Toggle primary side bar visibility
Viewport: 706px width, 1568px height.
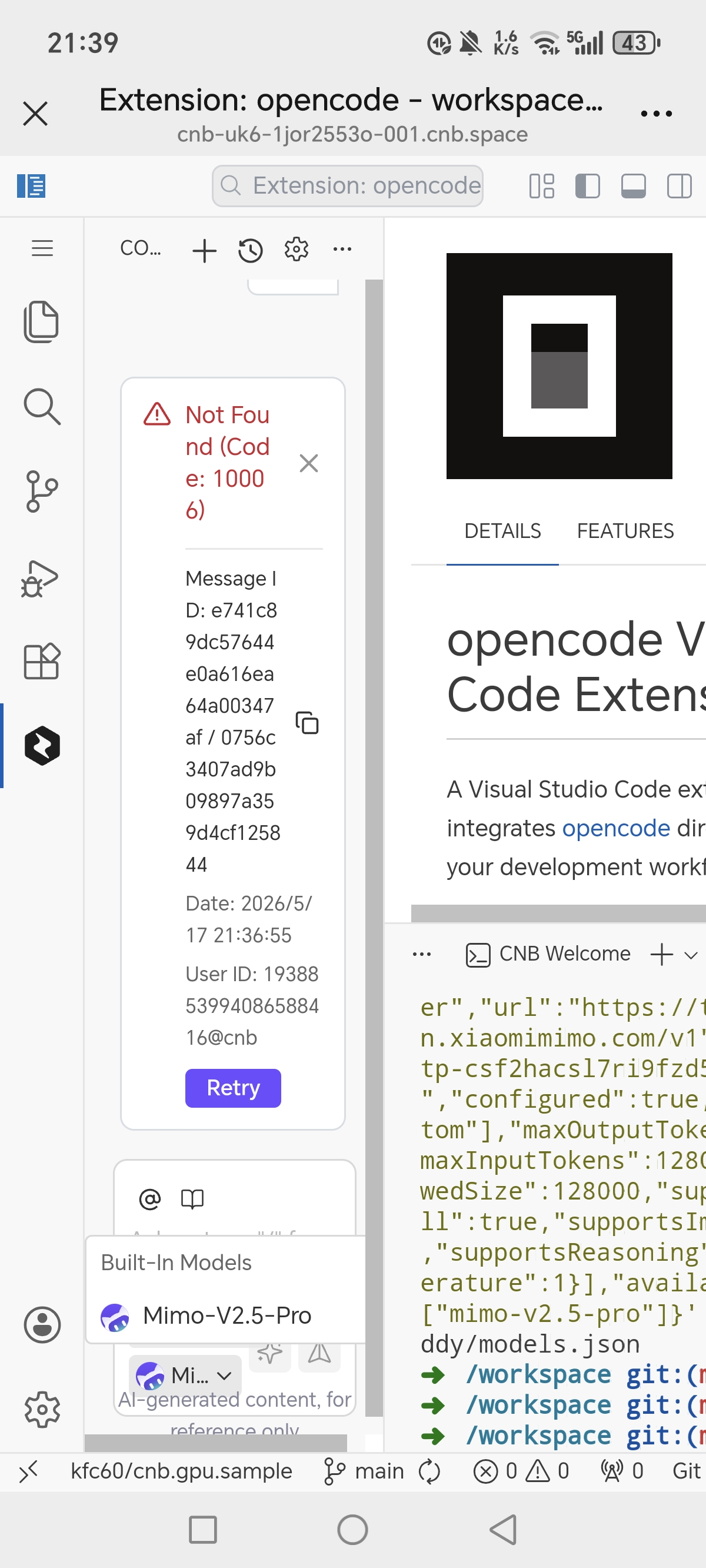[587, 185]
